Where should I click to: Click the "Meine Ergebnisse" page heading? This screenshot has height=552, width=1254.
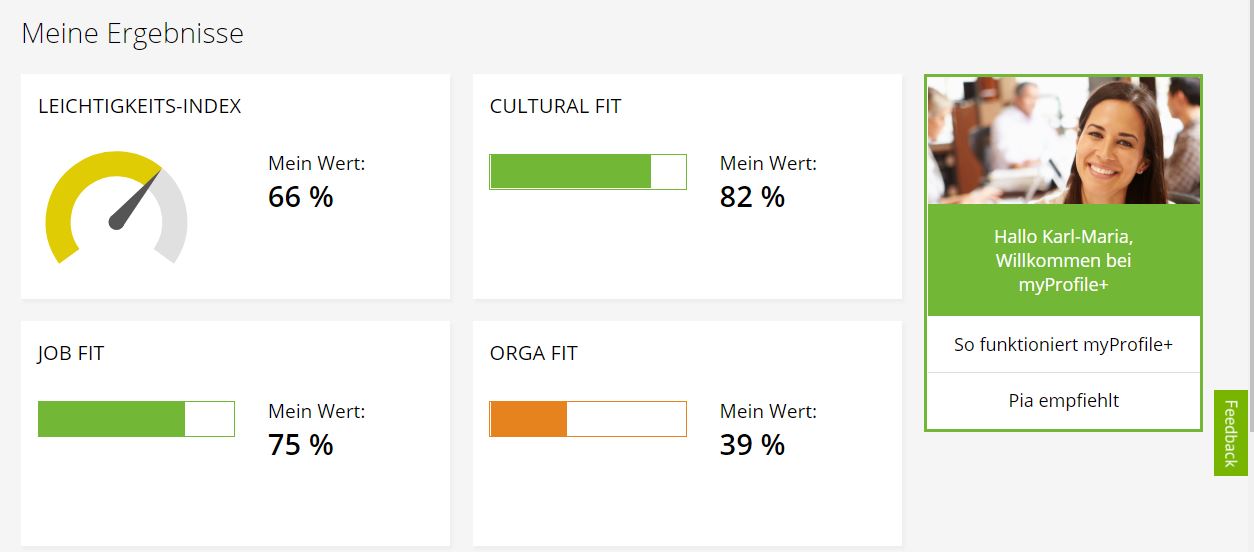[132, 34]
